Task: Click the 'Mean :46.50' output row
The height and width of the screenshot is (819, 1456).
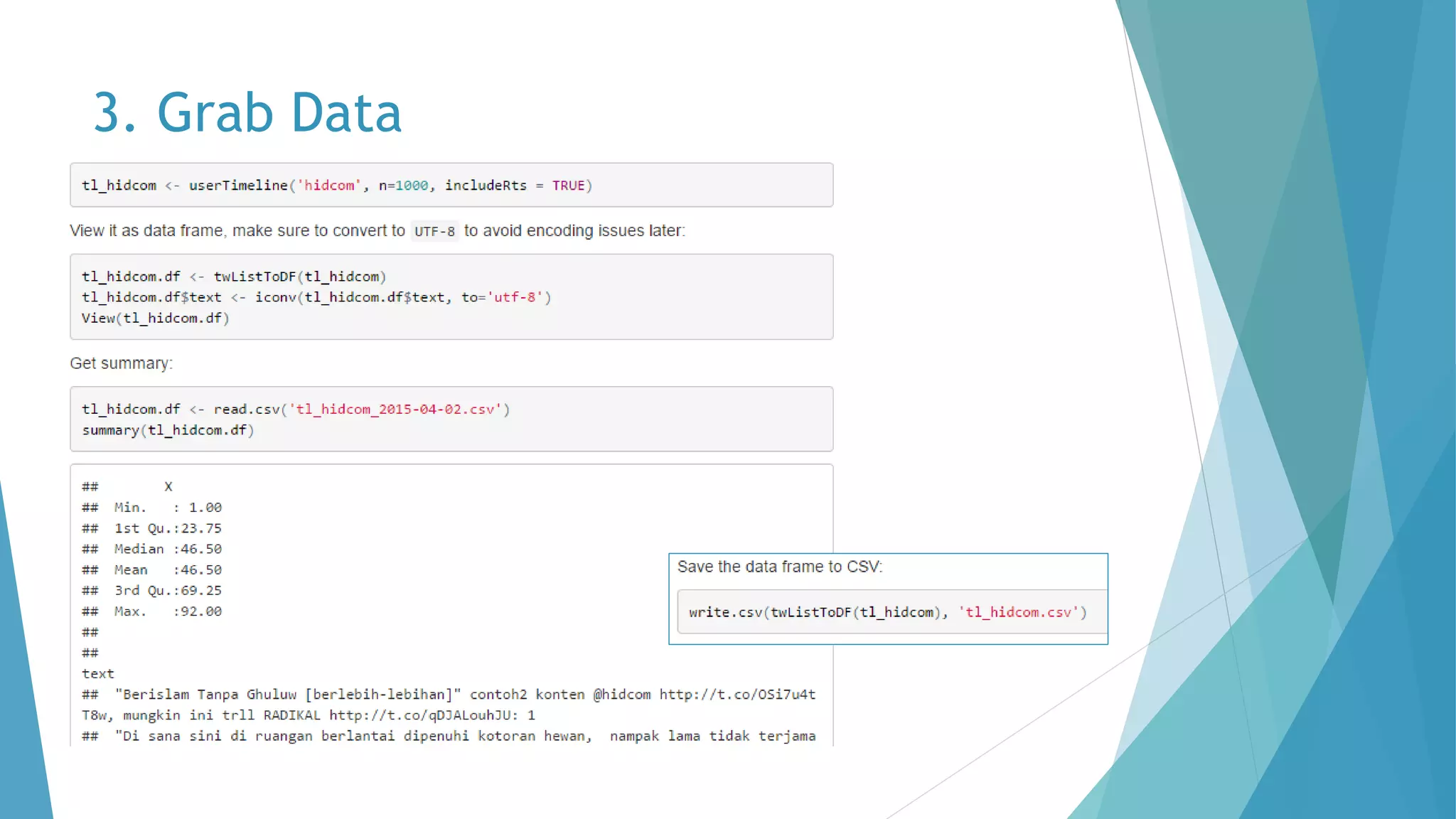Action: [x=152, y=569]
